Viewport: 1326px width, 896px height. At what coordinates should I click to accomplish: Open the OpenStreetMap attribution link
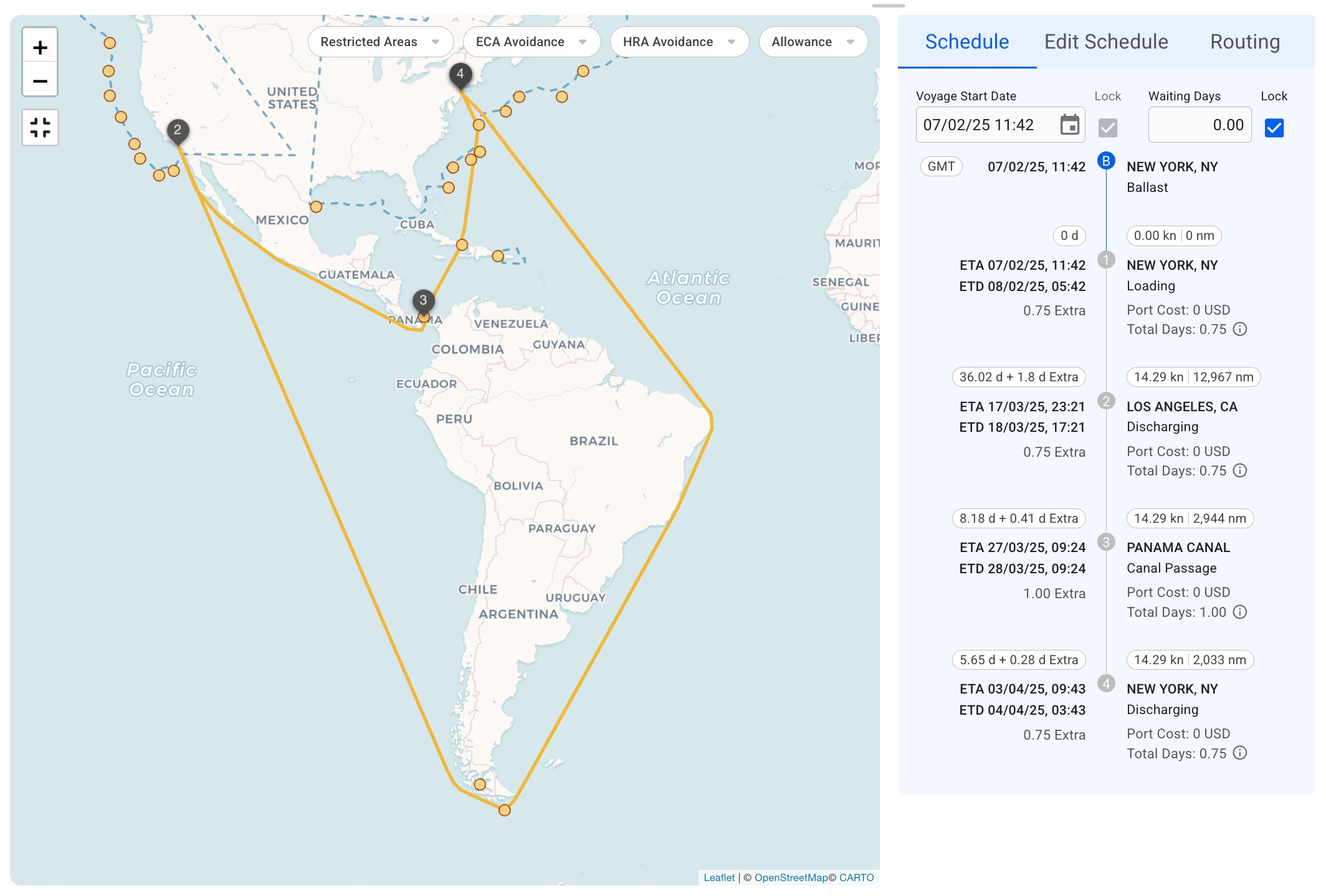coord(791,877)
